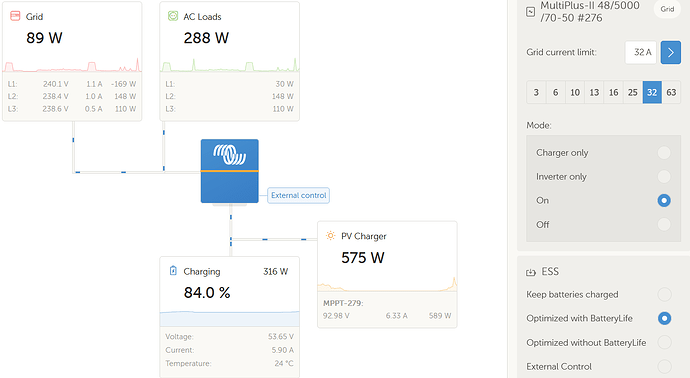The height and width of the screenshot is (378, 690).
Task: Set current limit to 3 A
Action: [536, 92]
